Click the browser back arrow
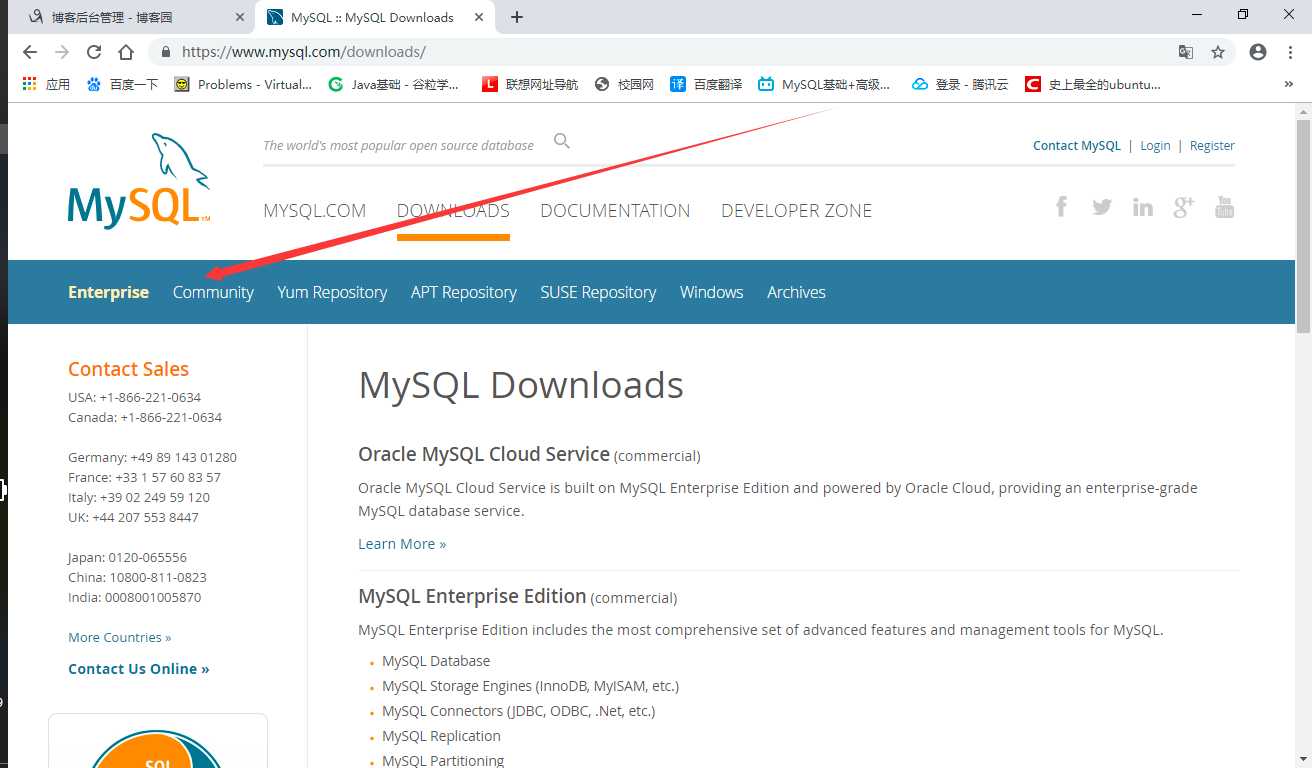 [x=30, y=52]
